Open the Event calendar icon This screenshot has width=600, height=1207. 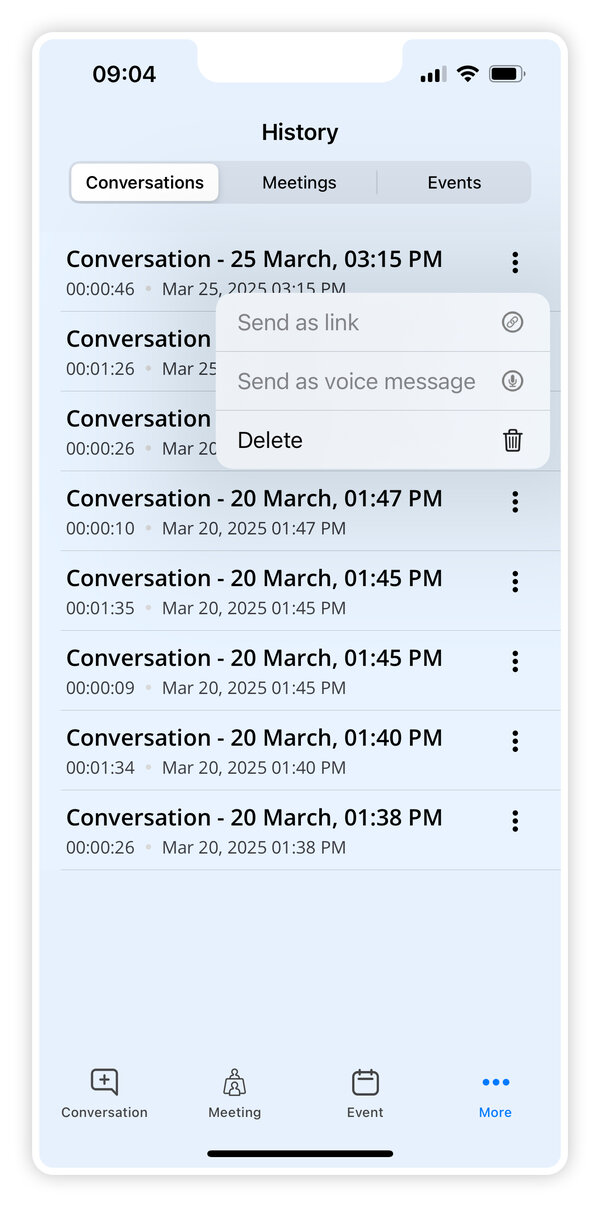pos(365,1082)
